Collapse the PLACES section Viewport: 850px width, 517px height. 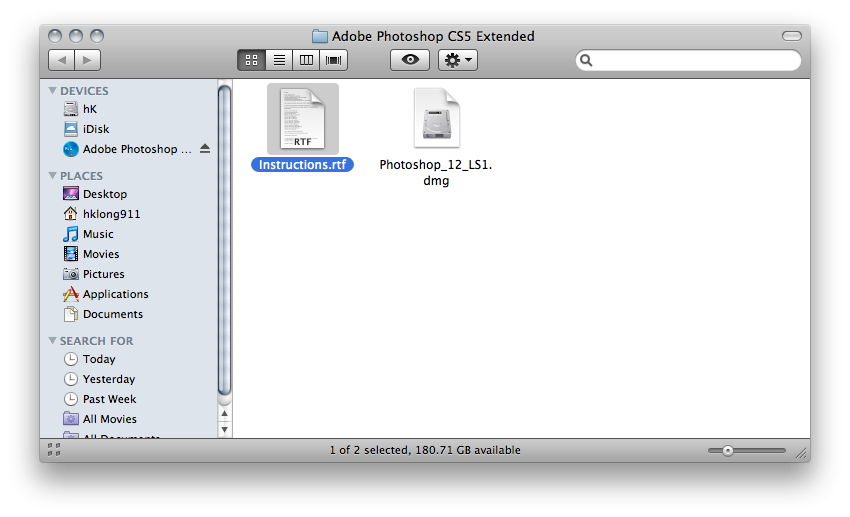coord(53,176)
